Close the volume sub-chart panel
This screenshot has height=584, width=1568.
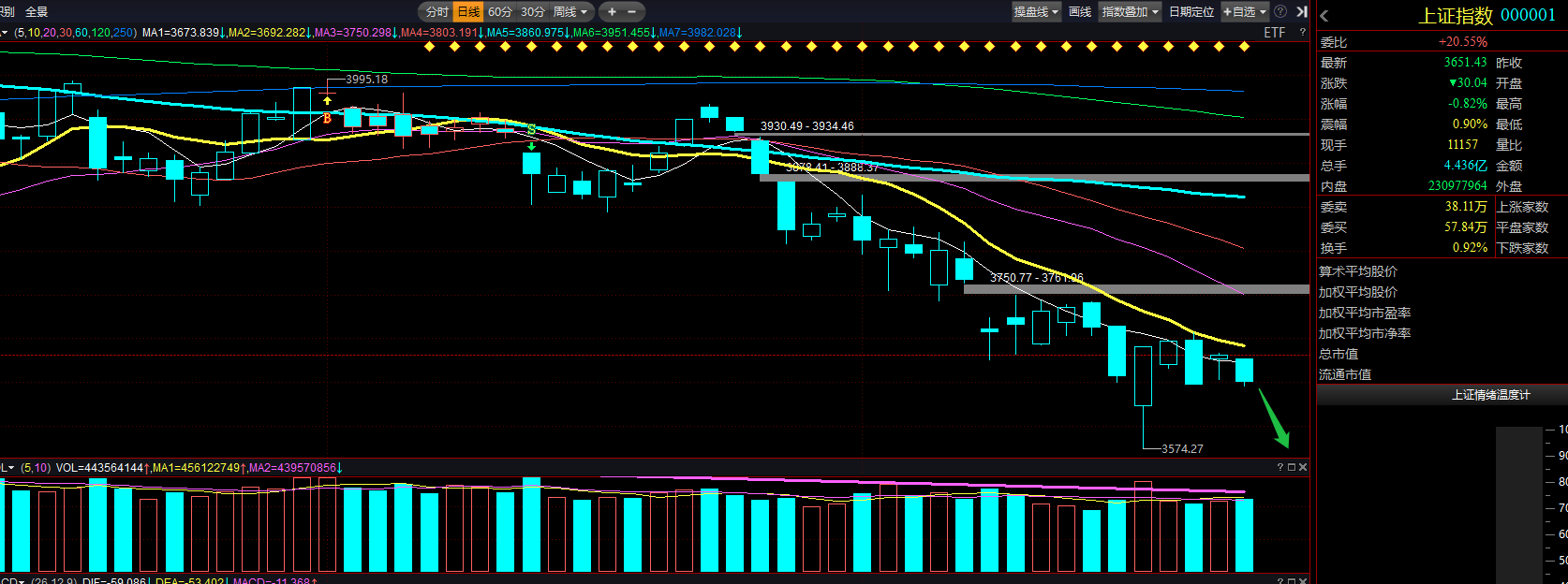pos(1303,467)
